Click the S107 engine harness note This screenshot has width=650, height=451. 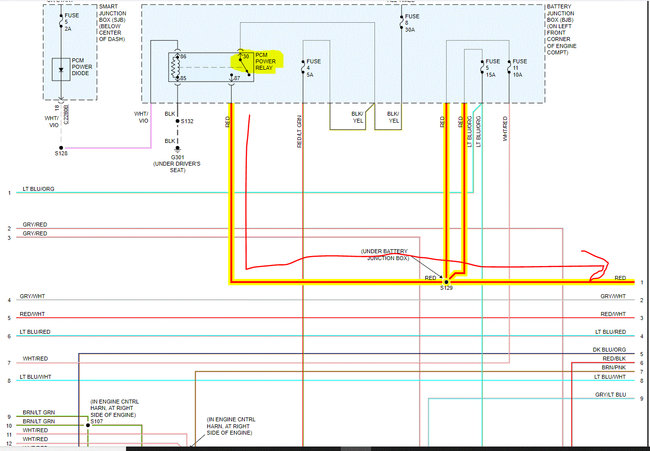point(114,408)
